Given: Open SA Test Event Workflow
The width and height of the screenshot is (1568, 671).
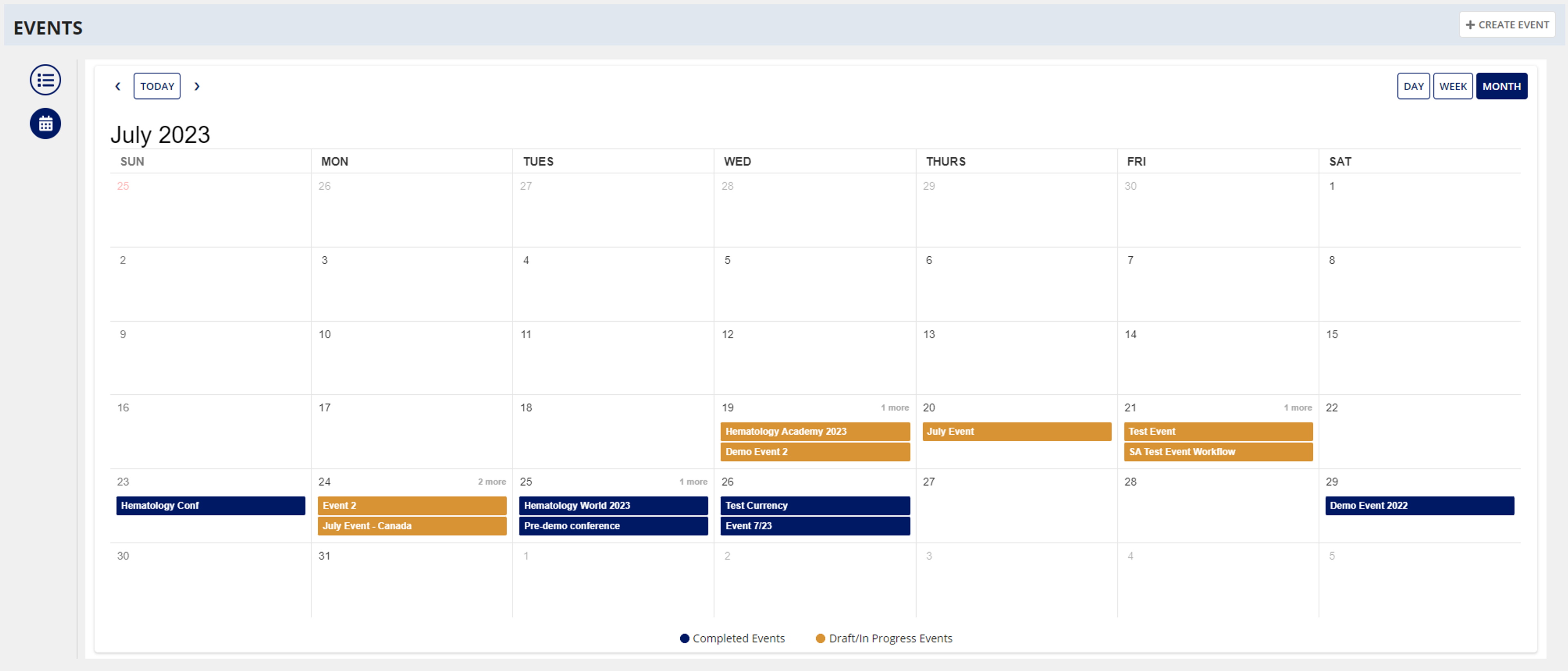Looking at the screenshot, I should [x=1218, y=451].
